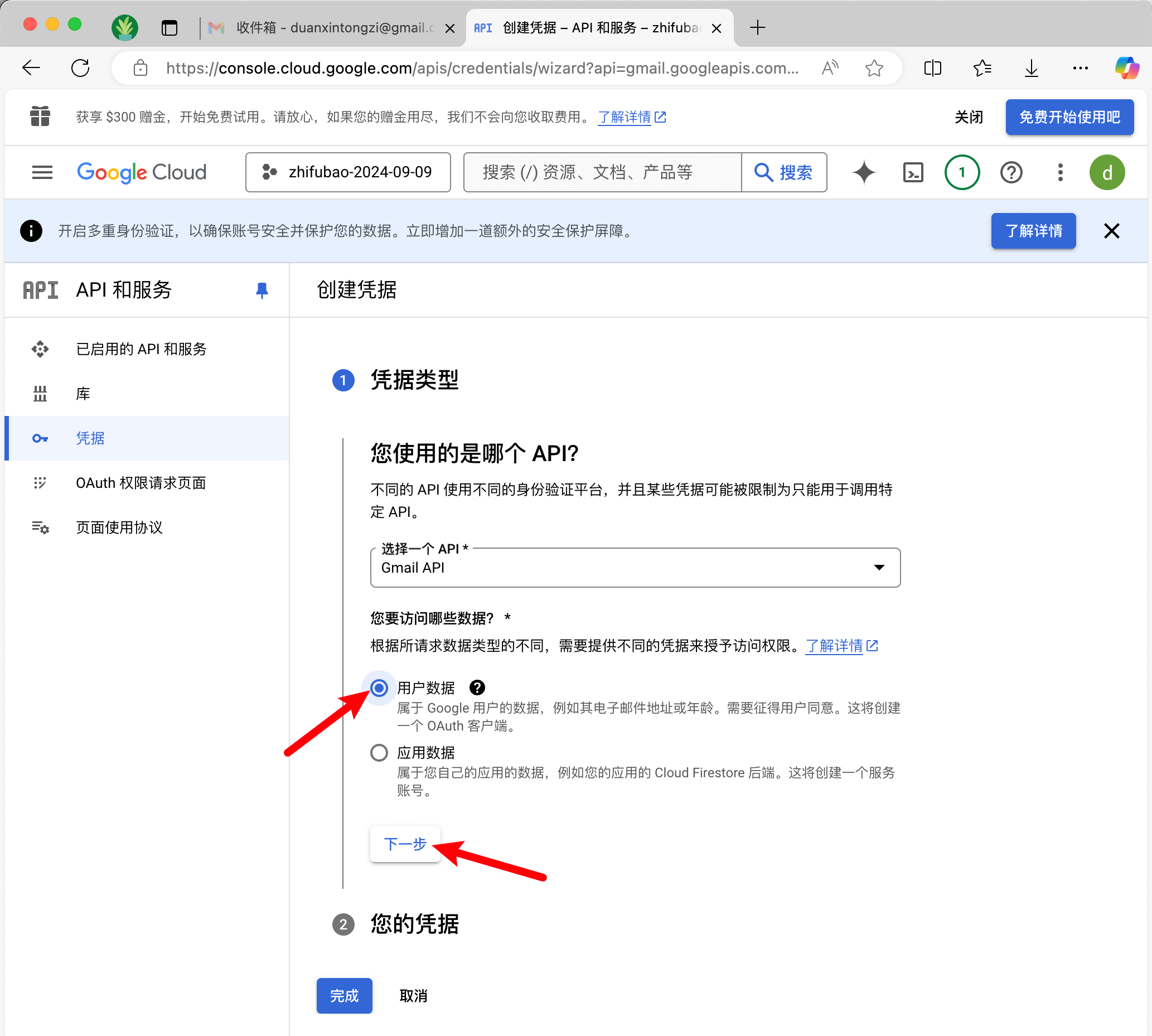Open 已启用的 API 和服务 in sidebar

(x=141, y=349)
